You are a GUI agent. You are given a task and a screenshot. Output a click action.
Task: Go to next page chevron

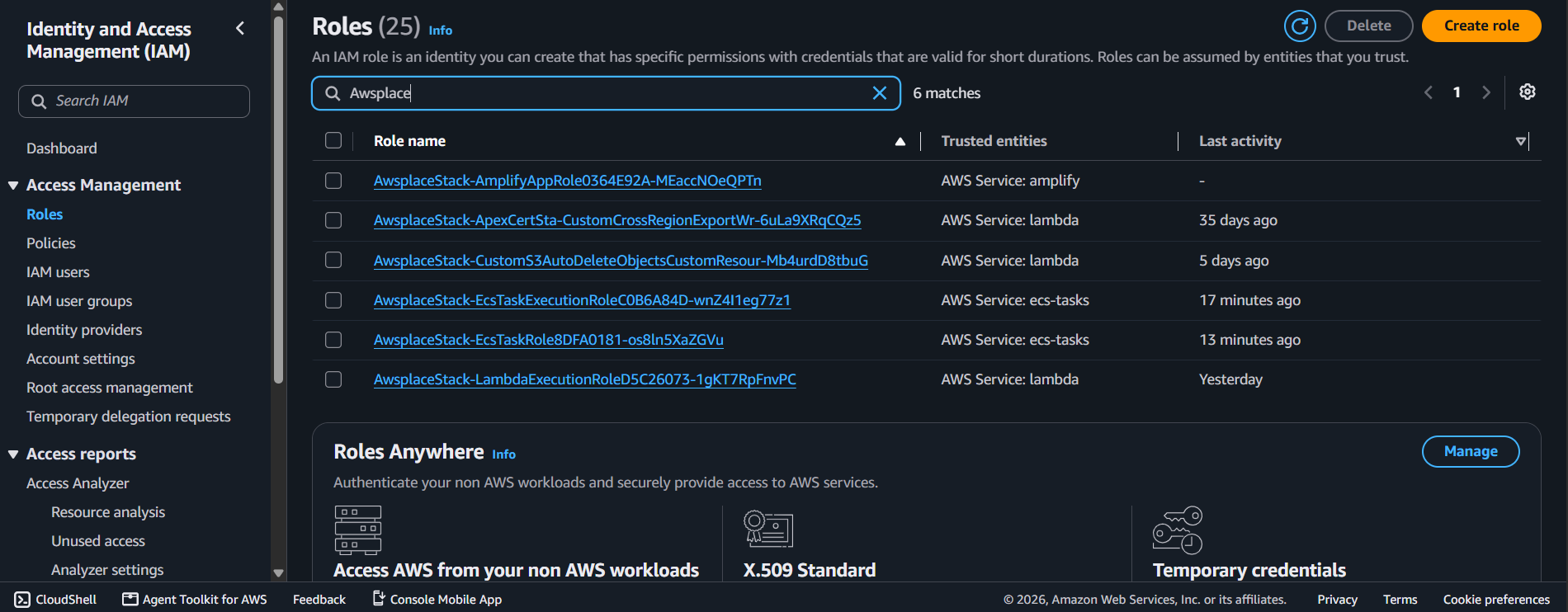pyautogui.click(x=1486, y=92)
